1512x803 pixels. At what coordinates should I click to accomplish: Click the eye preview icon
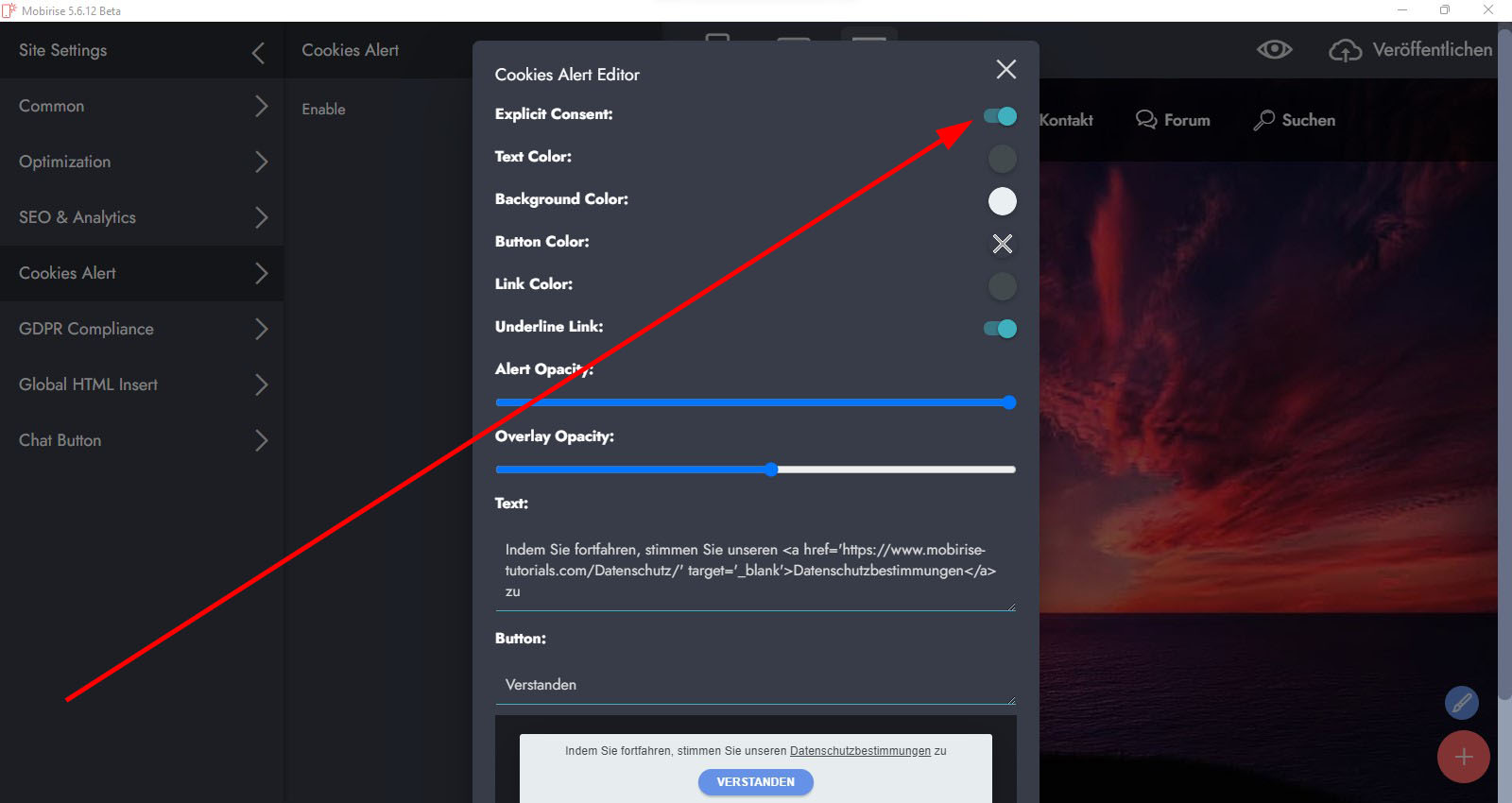tap(1274, 50)
